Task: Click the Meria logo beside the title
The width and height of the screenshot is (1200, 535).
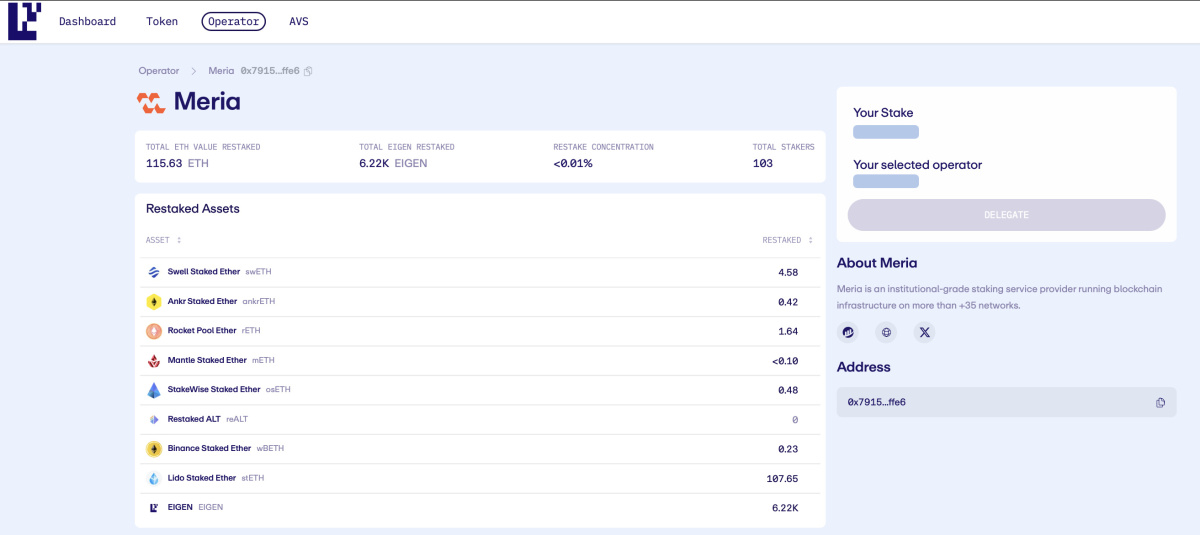Action: (x=151, y=102)
